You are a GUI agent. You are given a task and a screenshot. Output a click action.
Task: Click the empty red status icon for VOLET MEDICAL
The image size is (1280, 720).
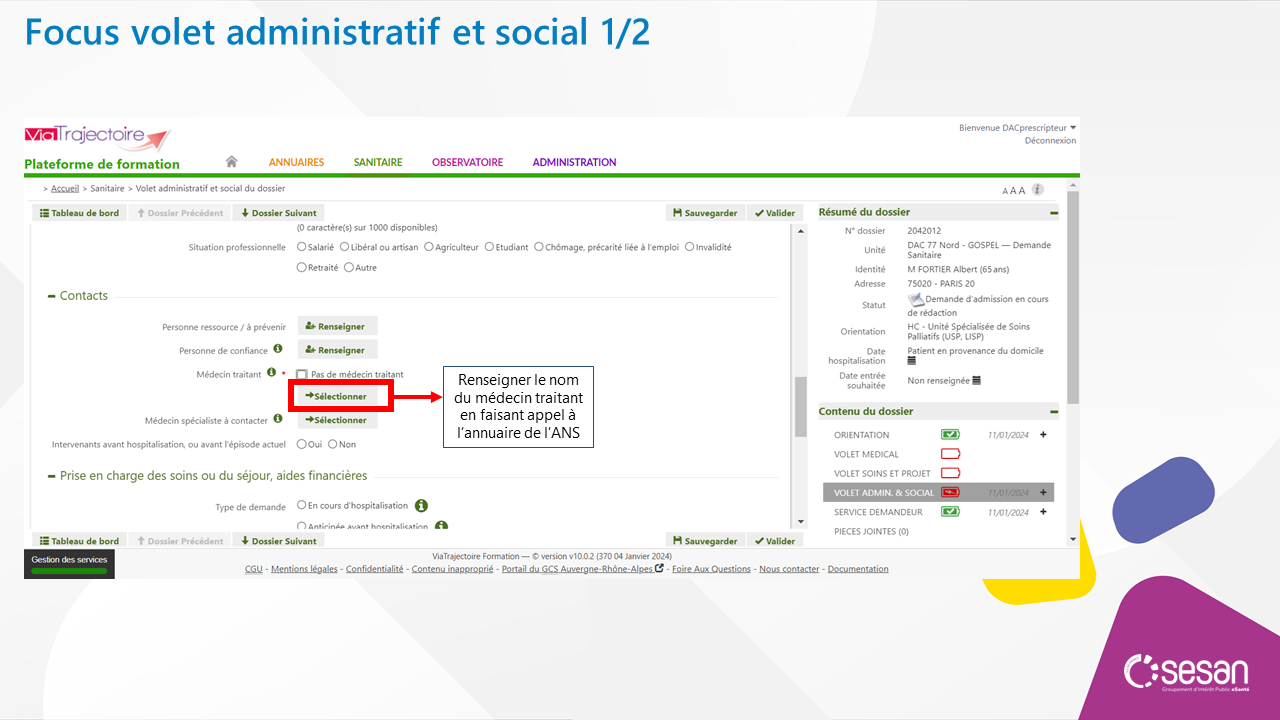tap(950, 454)
